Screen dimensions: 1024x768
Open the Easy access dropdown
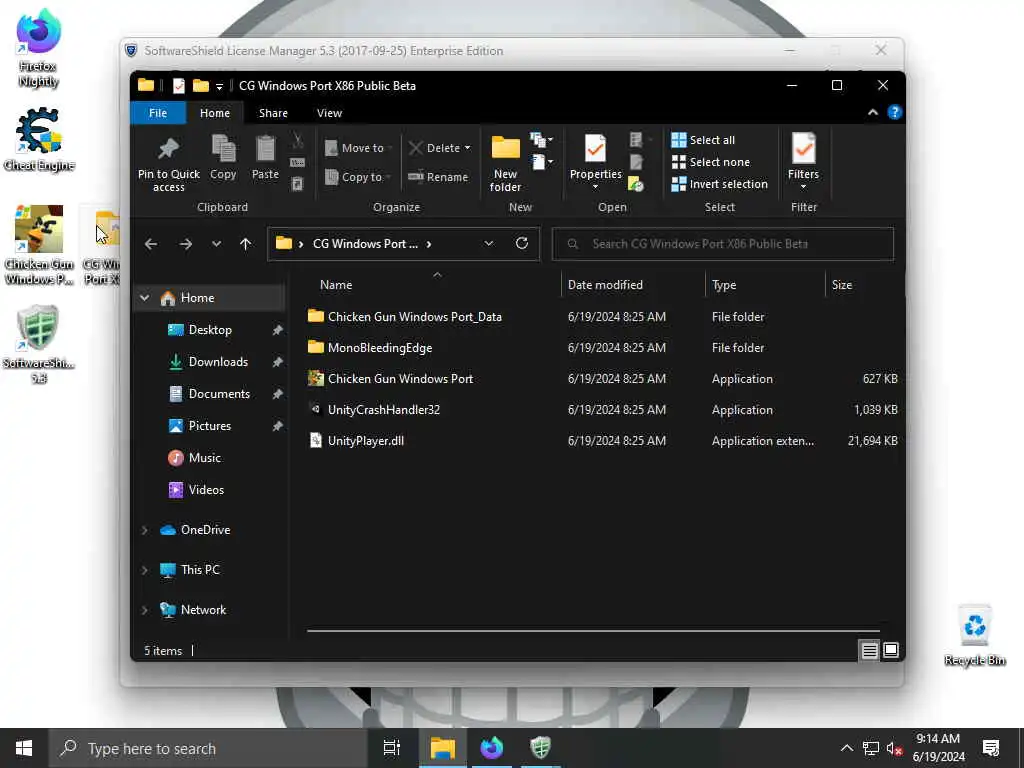541,162
